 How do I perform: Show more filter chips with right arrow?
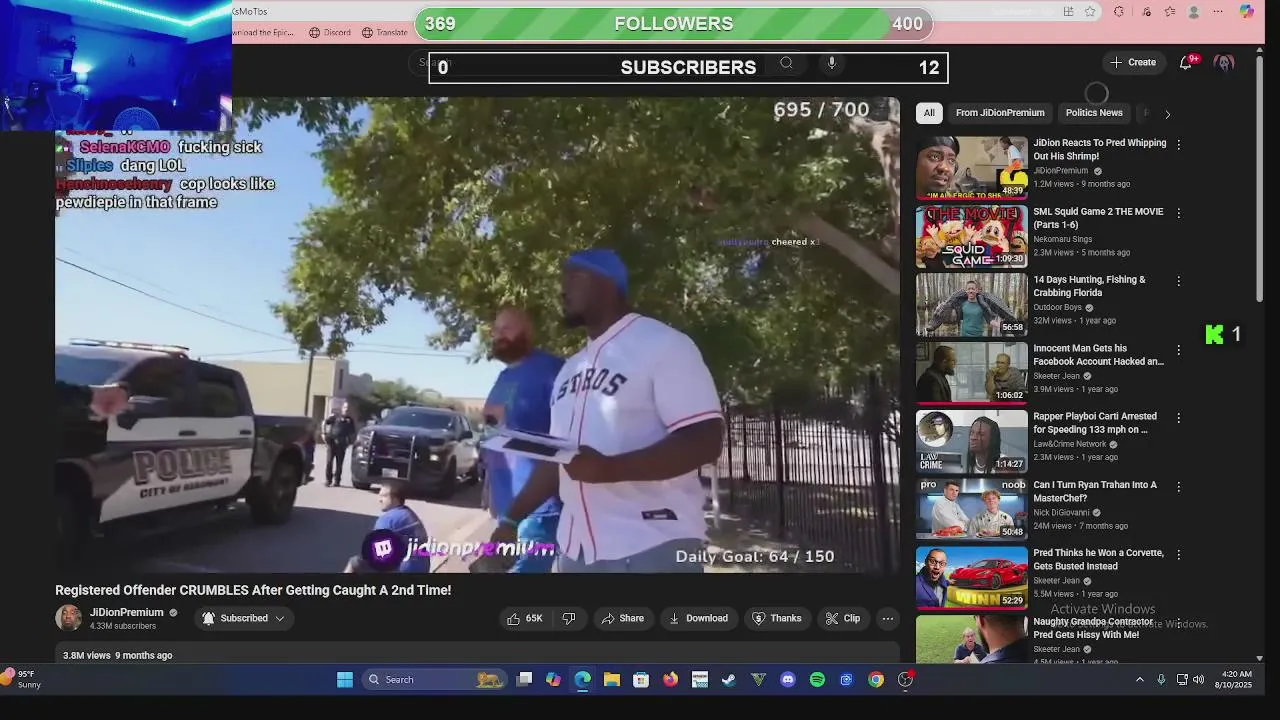[x=1167, y=114]
